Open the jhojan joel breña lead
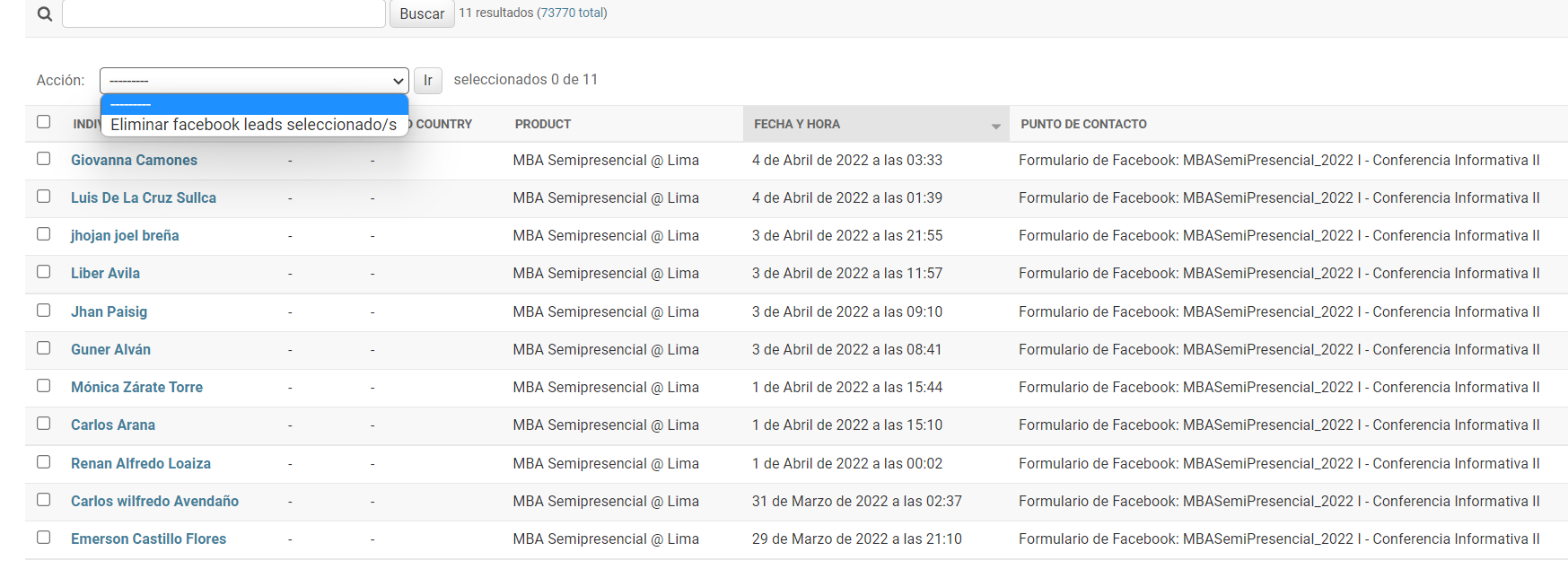 click(125, 235)
